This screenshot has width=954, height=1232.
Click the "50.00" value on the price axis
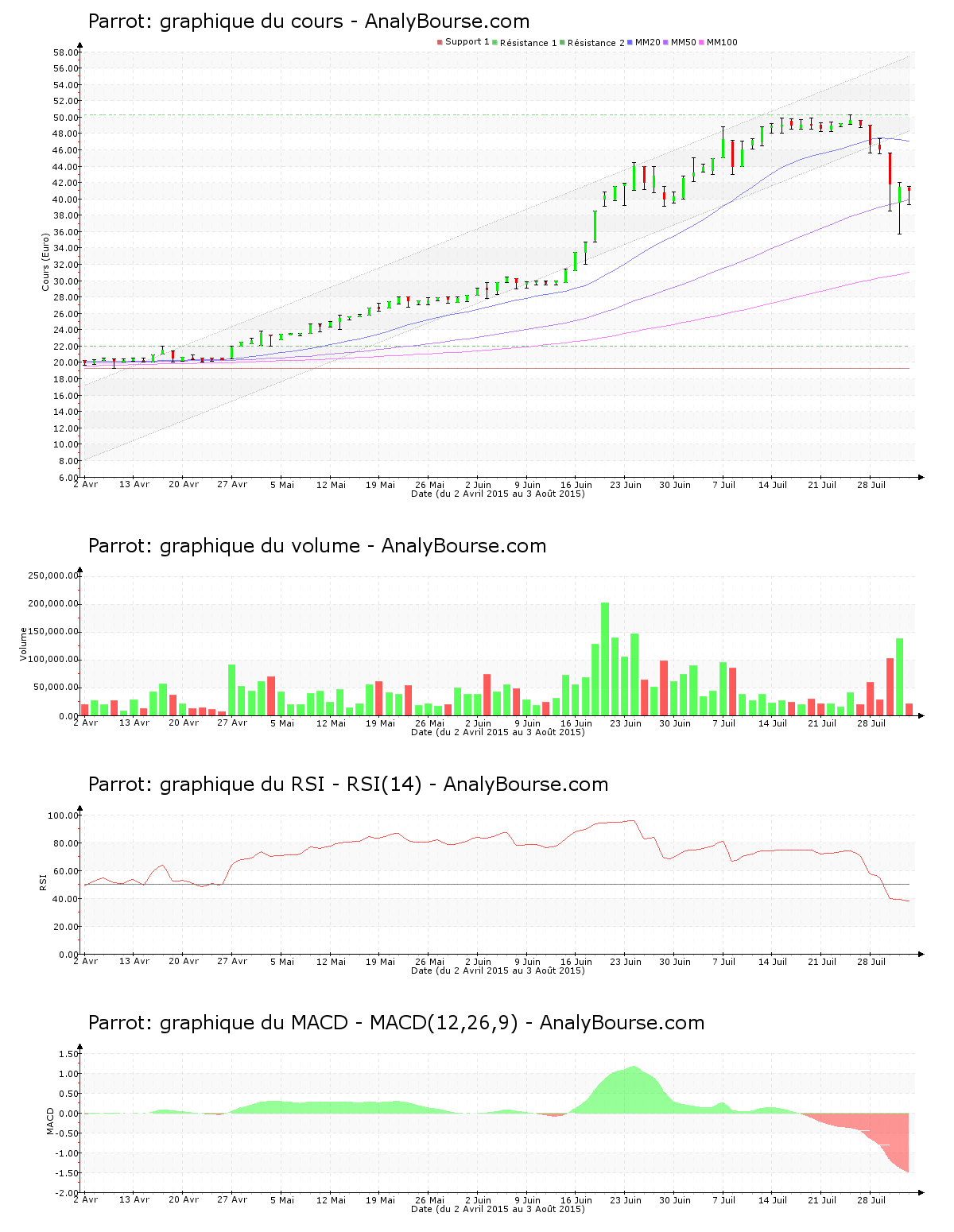66,118
